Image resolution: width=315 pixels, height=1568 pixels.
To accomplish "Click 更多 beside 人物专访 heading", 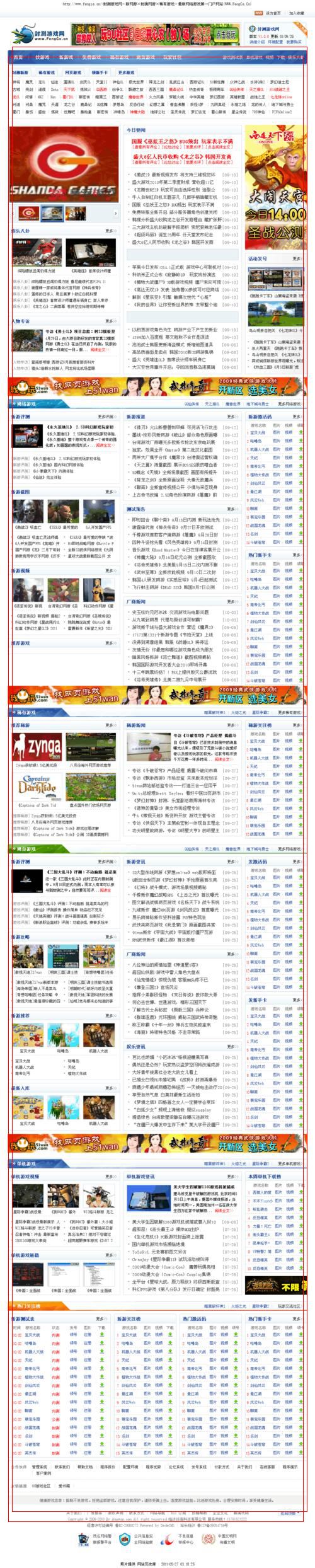I will (x=111, y=321).
